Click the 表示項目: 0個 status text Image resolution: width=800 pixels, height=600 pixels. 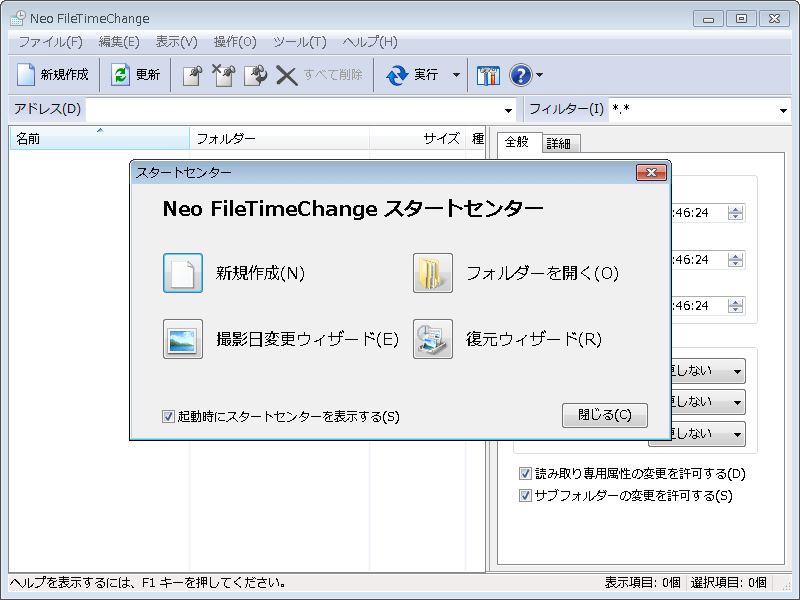click(642, 583)
